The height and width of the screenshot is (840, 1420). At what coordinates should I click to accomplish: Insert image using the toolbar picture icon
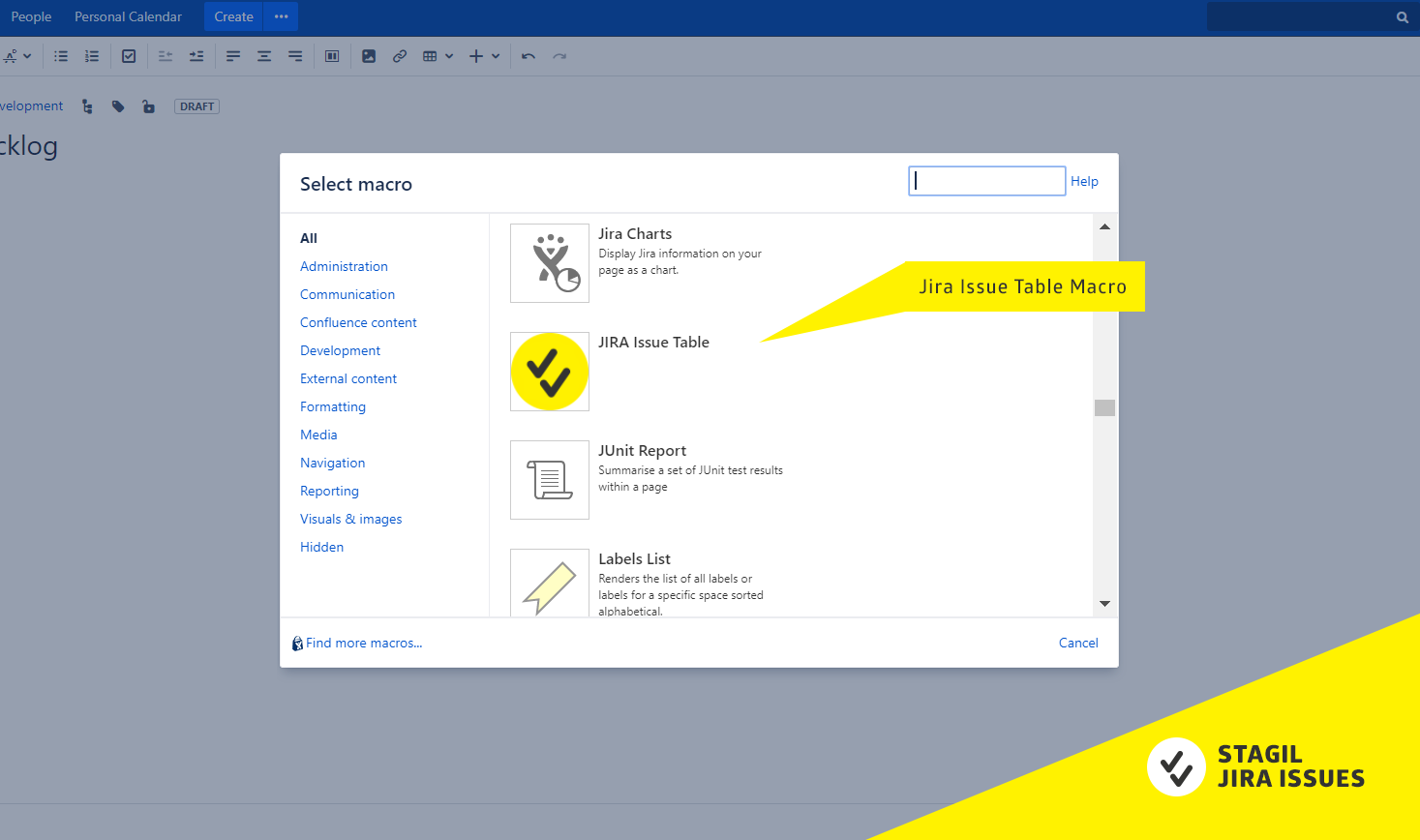pos(369,56)
